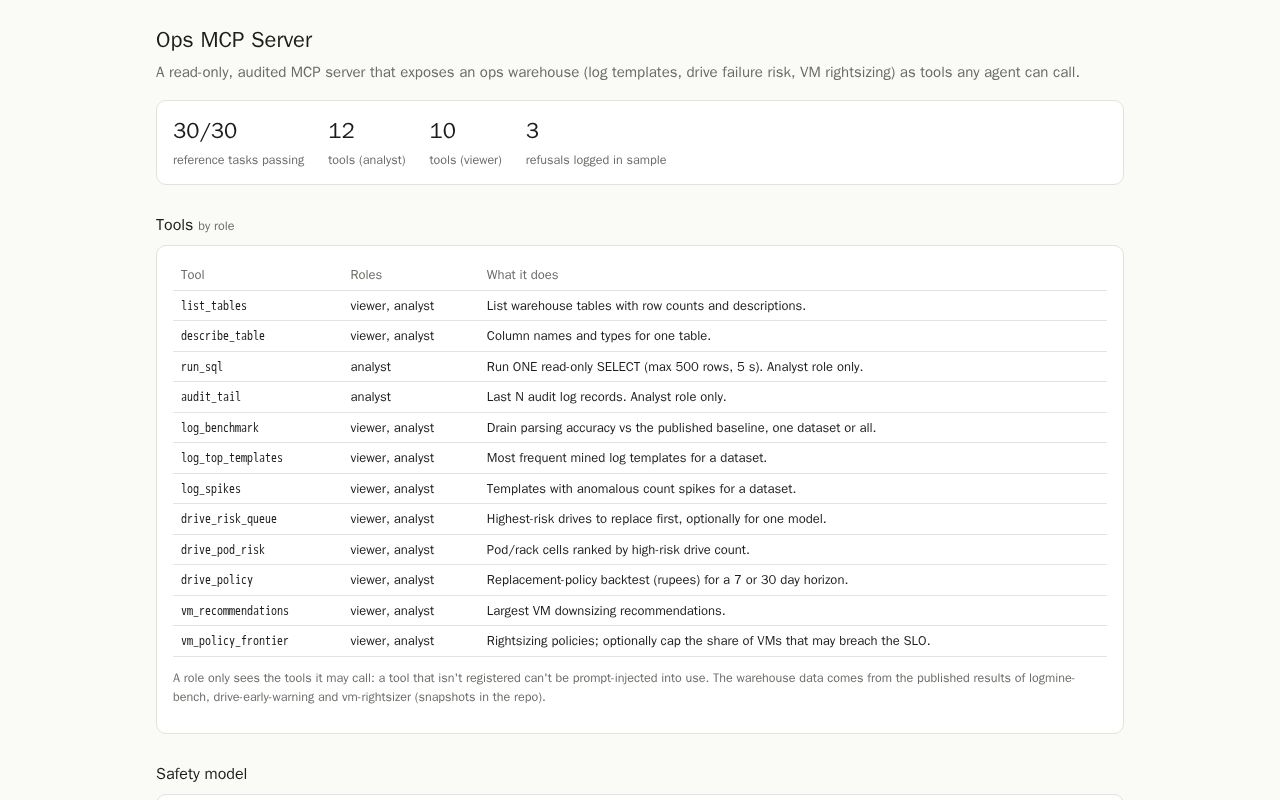Click 'Replacement-policy backtest (rupees)' description
The image size is (1280, 800).
click(x=667, y=580)
